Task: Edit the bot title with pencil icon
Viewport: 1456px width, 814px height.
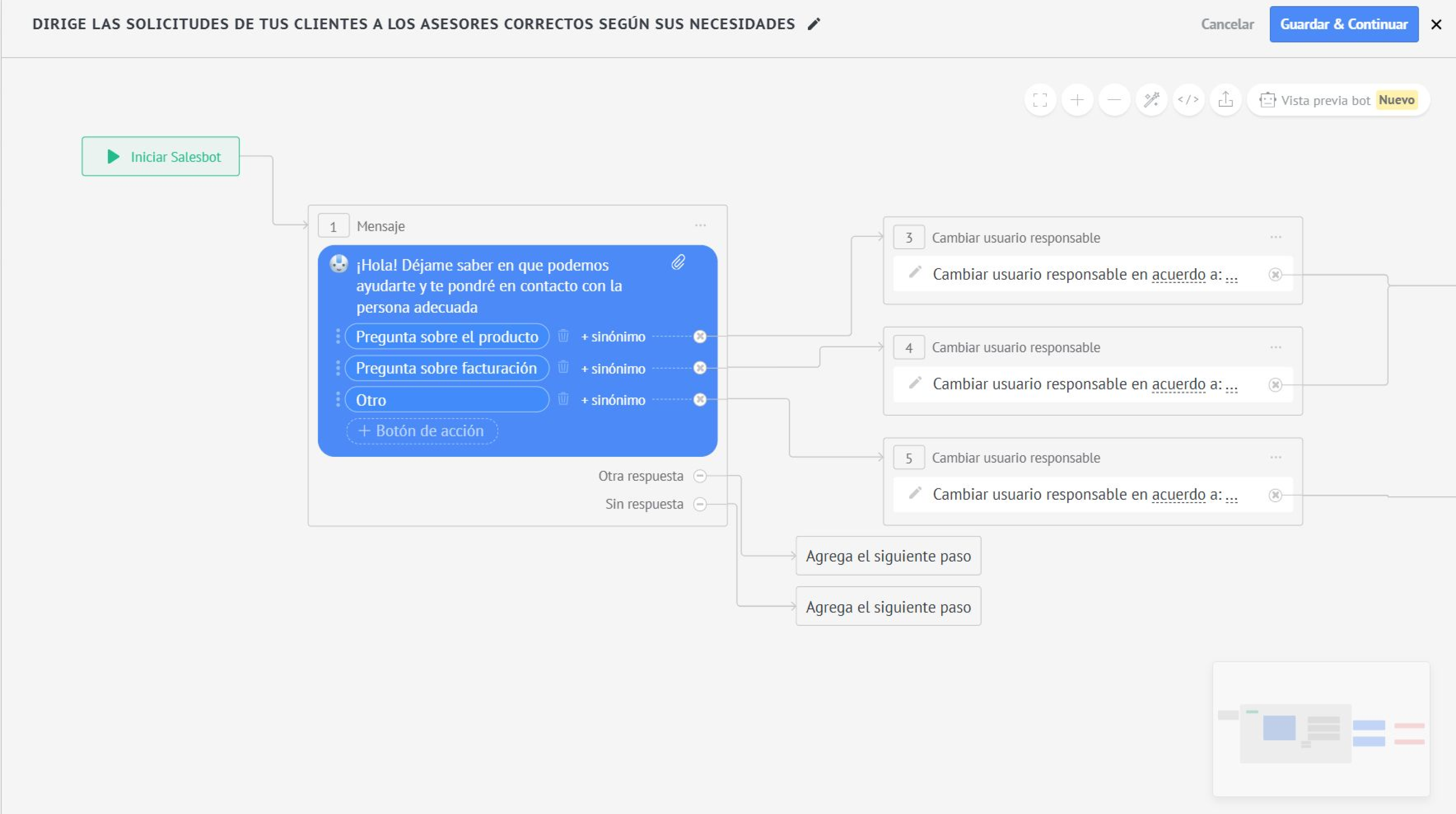Action: [814, 24]
